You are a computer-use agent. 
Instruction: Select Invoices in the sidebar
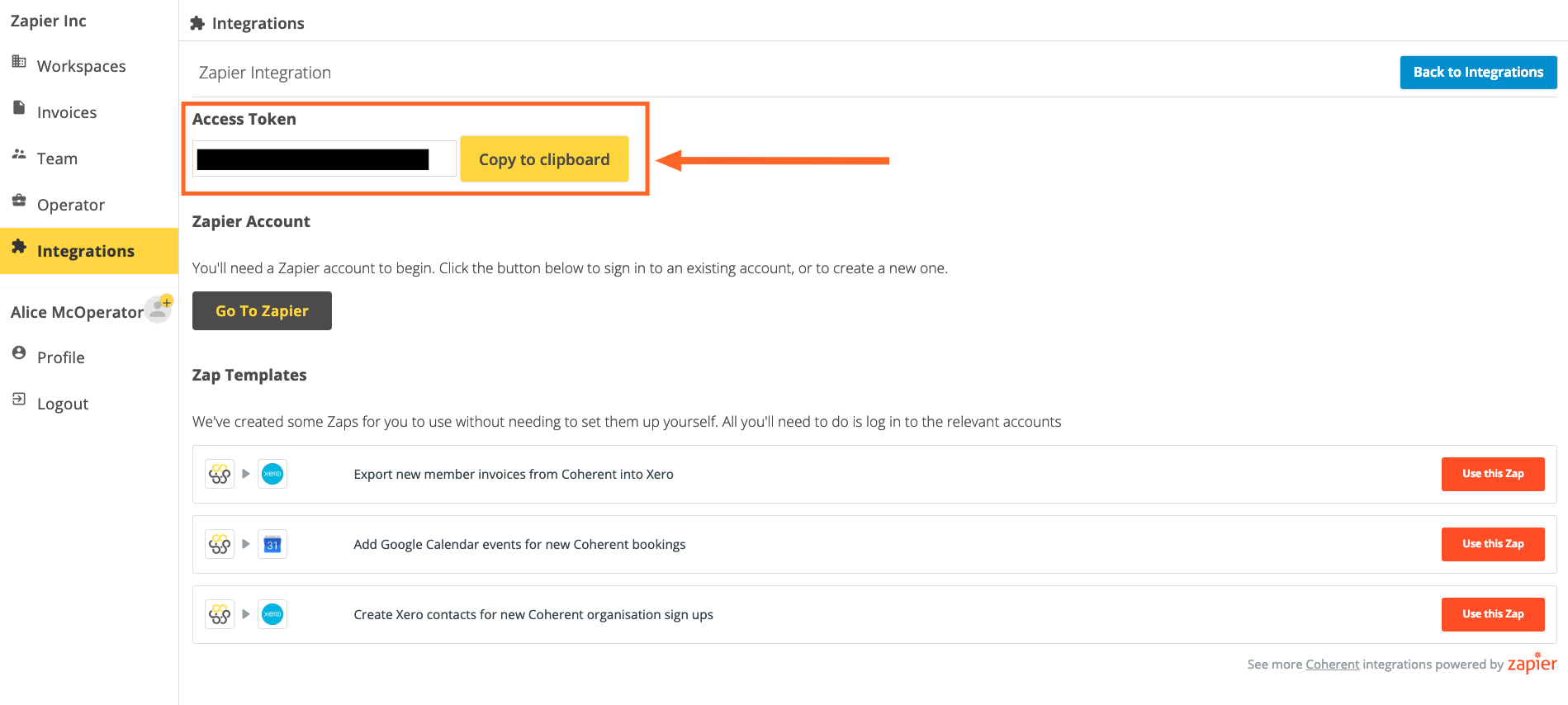pos(67,112)
